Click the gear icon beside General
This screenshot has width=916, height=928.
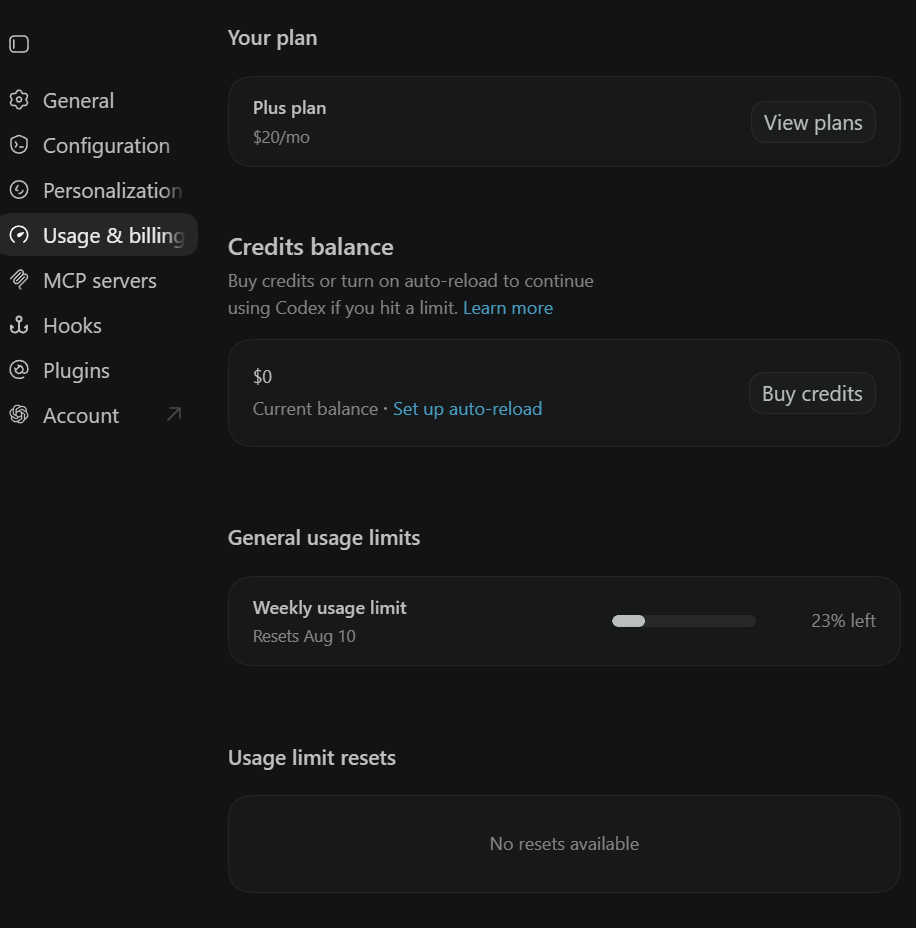click(x=19, y=100)
